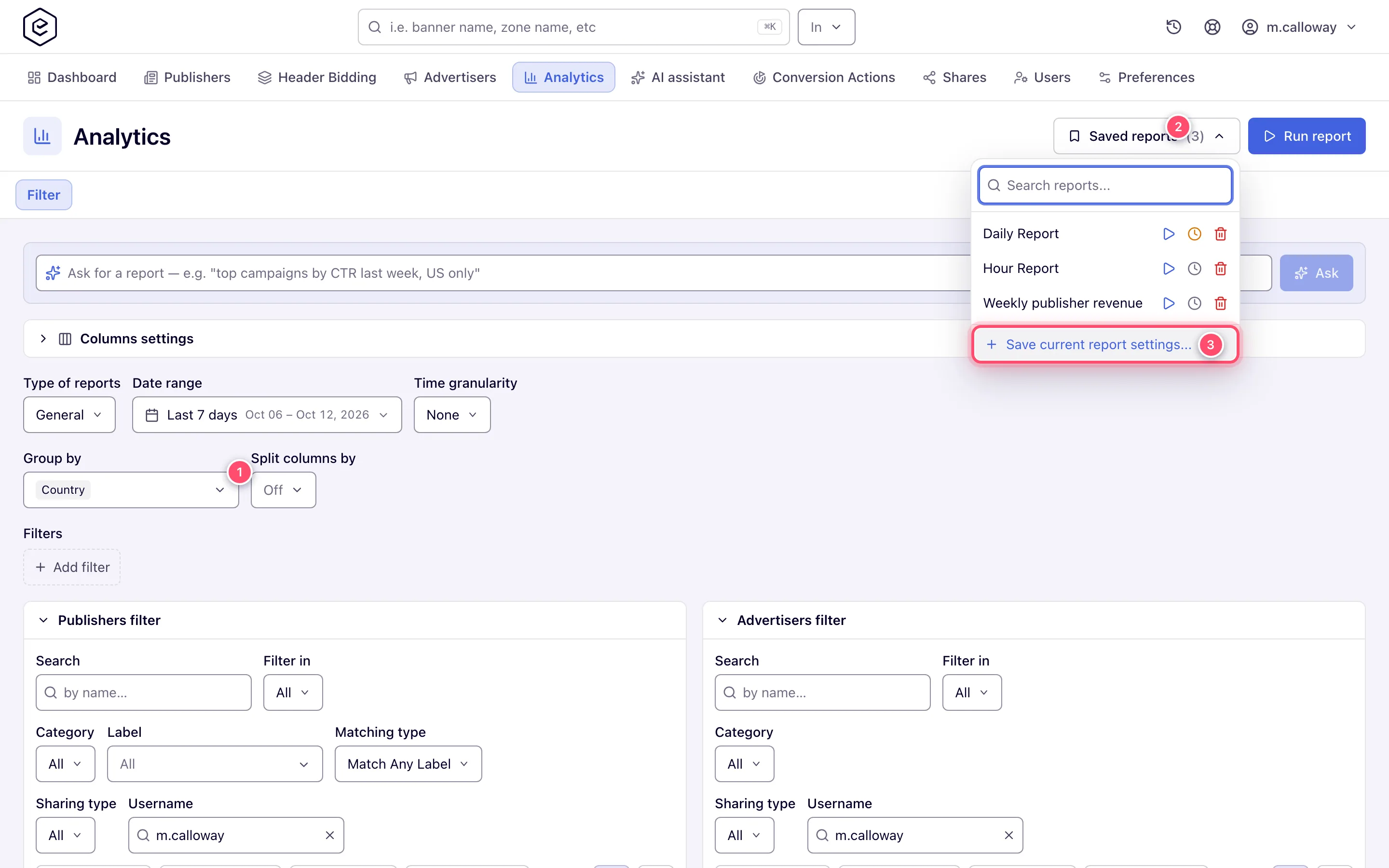The width and height of the screenshot is (1389, 868).
Task: Open the Group by Country dropdown
Action: (131, 489)
